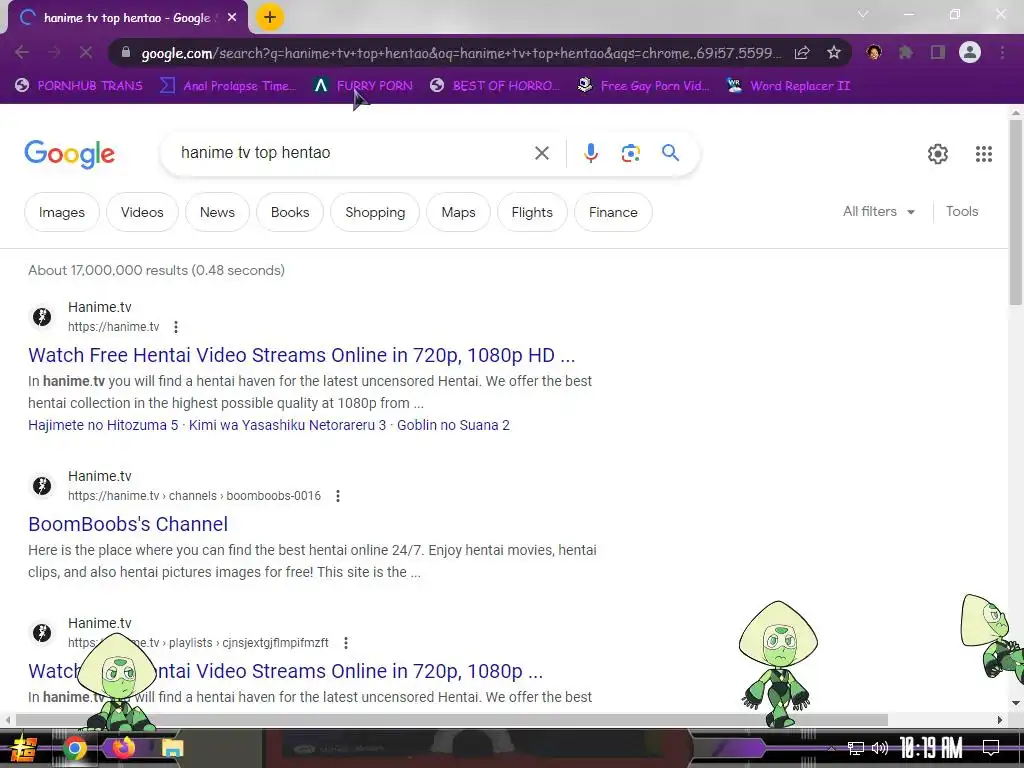Open the network icon in system tray

click(x=856, y=748)
